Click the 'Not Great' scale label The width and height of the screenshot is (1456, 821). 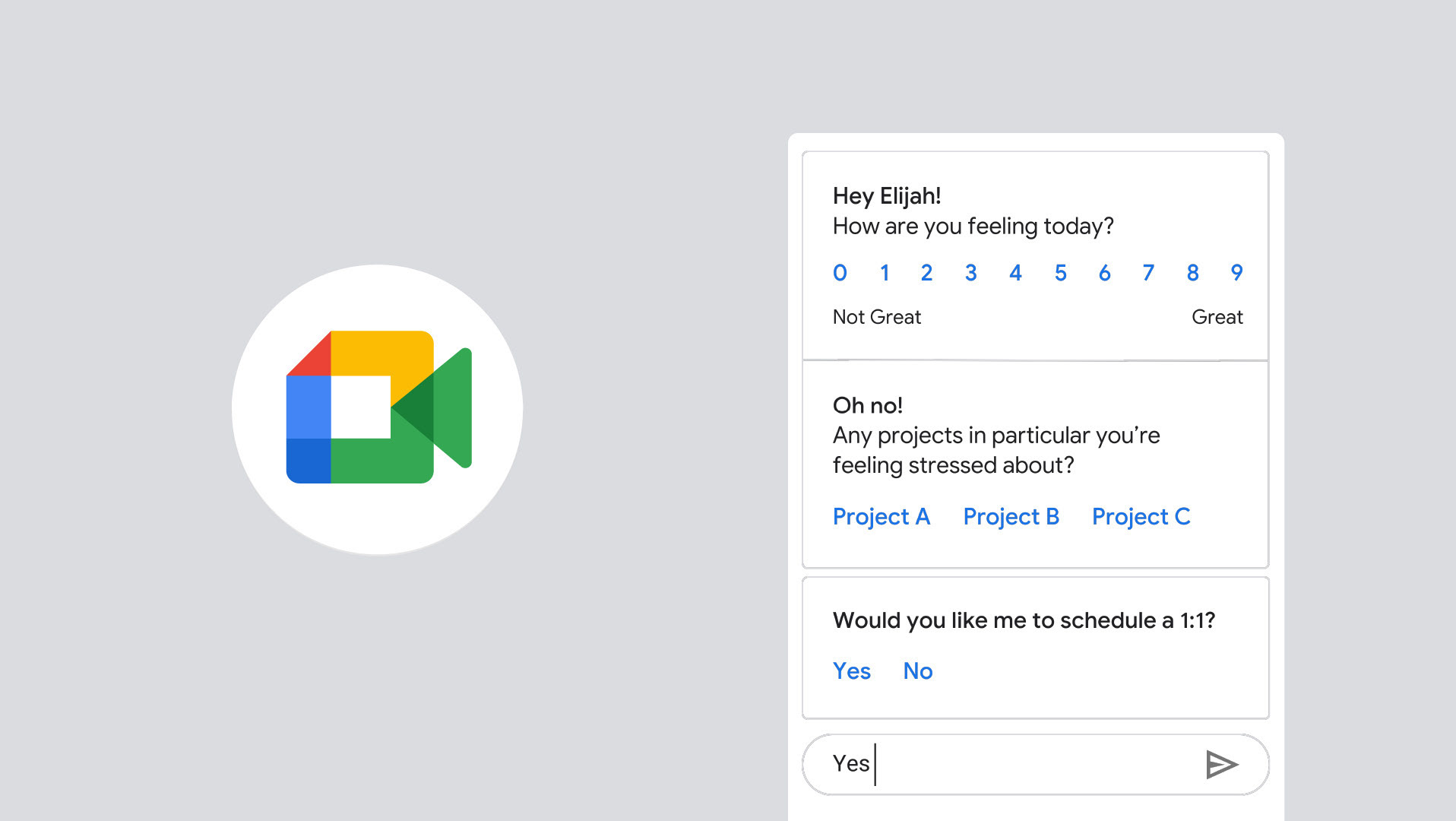pos(877,317)
